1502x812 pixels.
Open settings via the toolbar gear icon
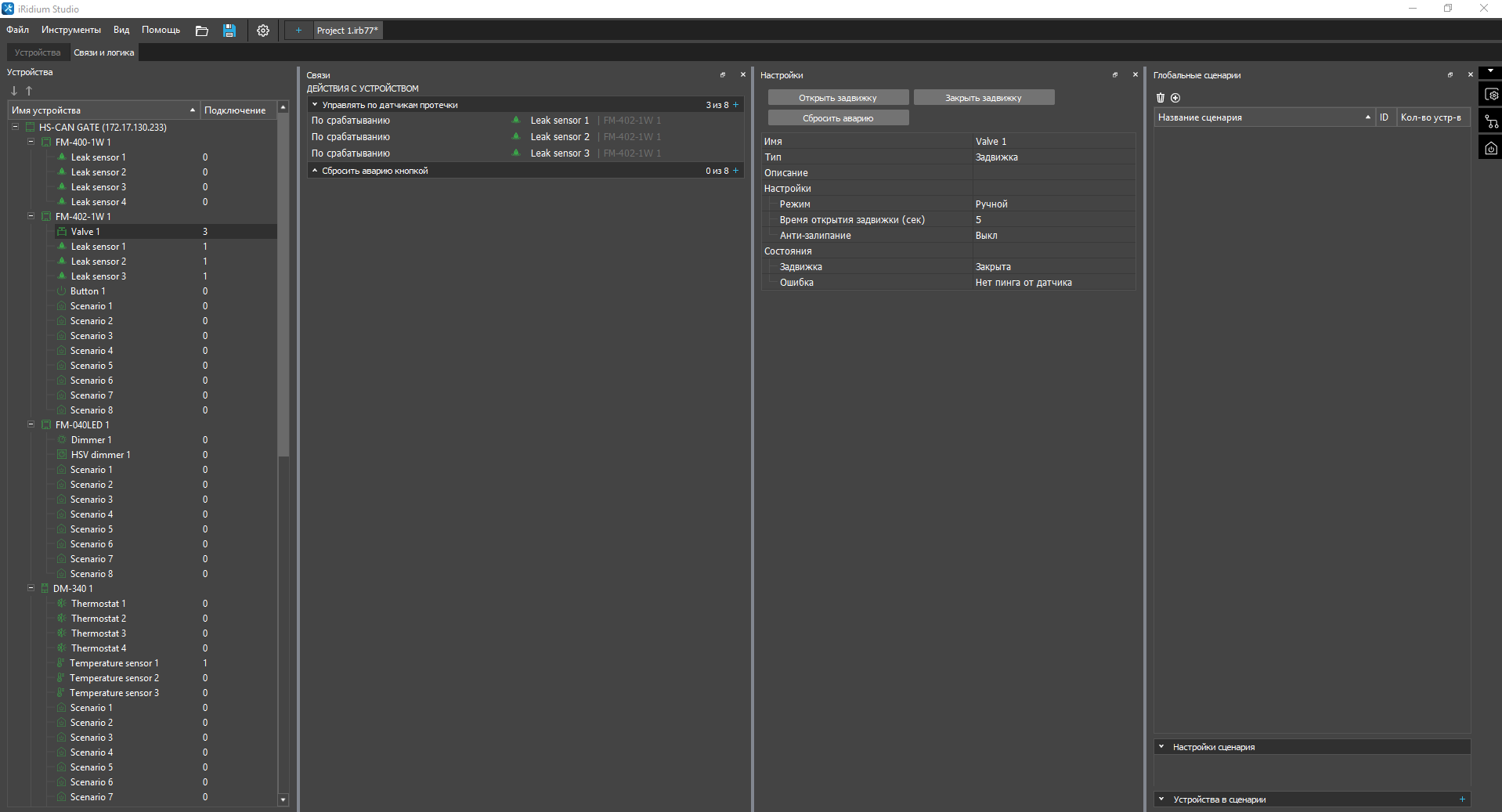tap(263, 31)
